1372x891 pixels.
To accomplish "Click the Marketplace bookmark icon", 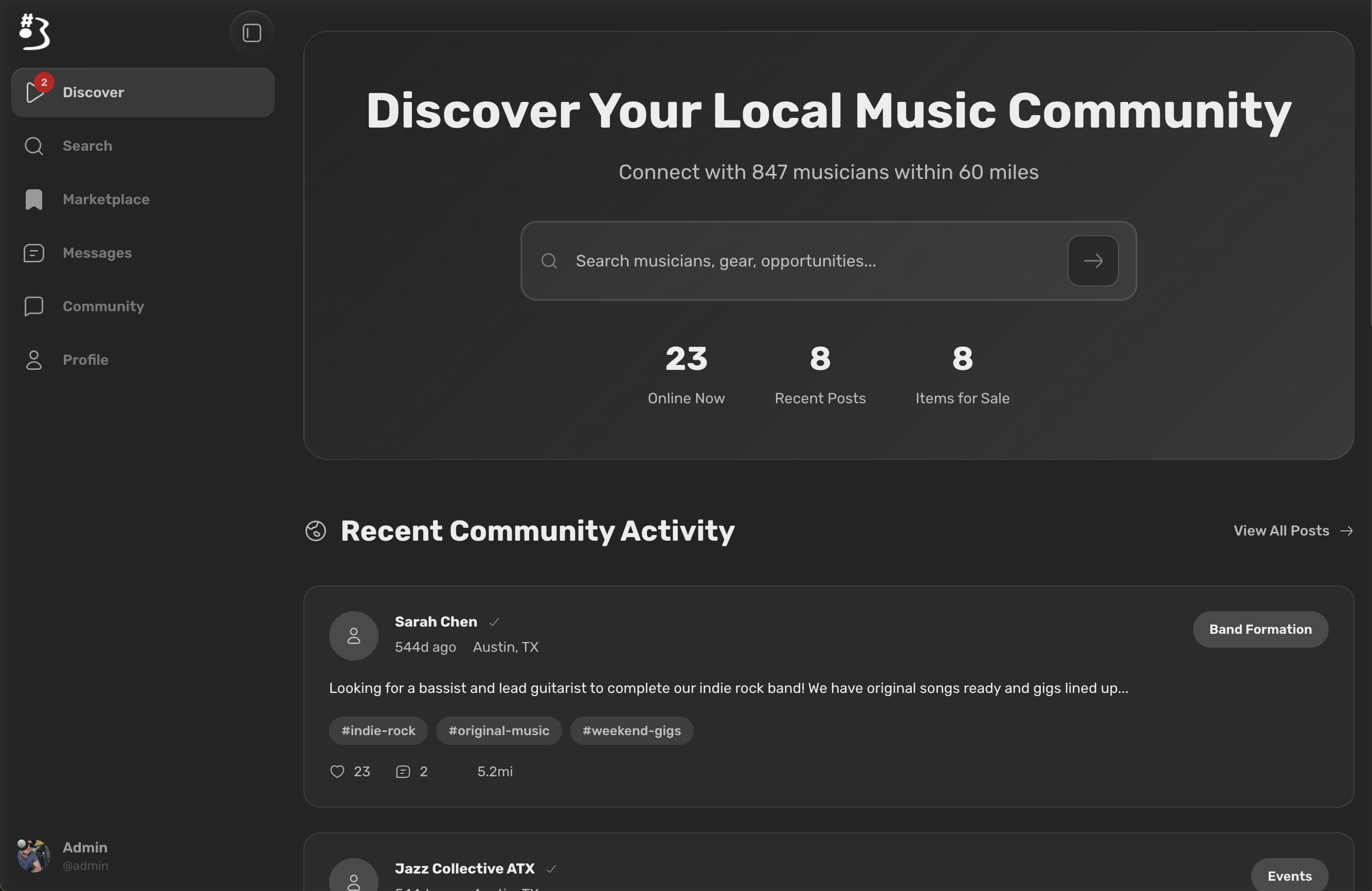I will point(34,200).
